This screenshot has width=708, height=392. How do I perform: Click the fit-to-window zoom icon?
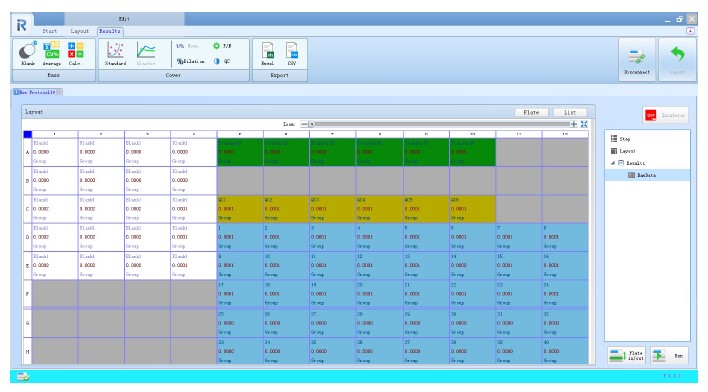pos(584,124)
